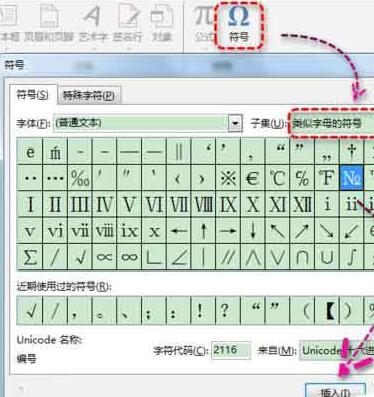
Task: Select the ∩ intersection symbol cell
Action: click(302, 257)
